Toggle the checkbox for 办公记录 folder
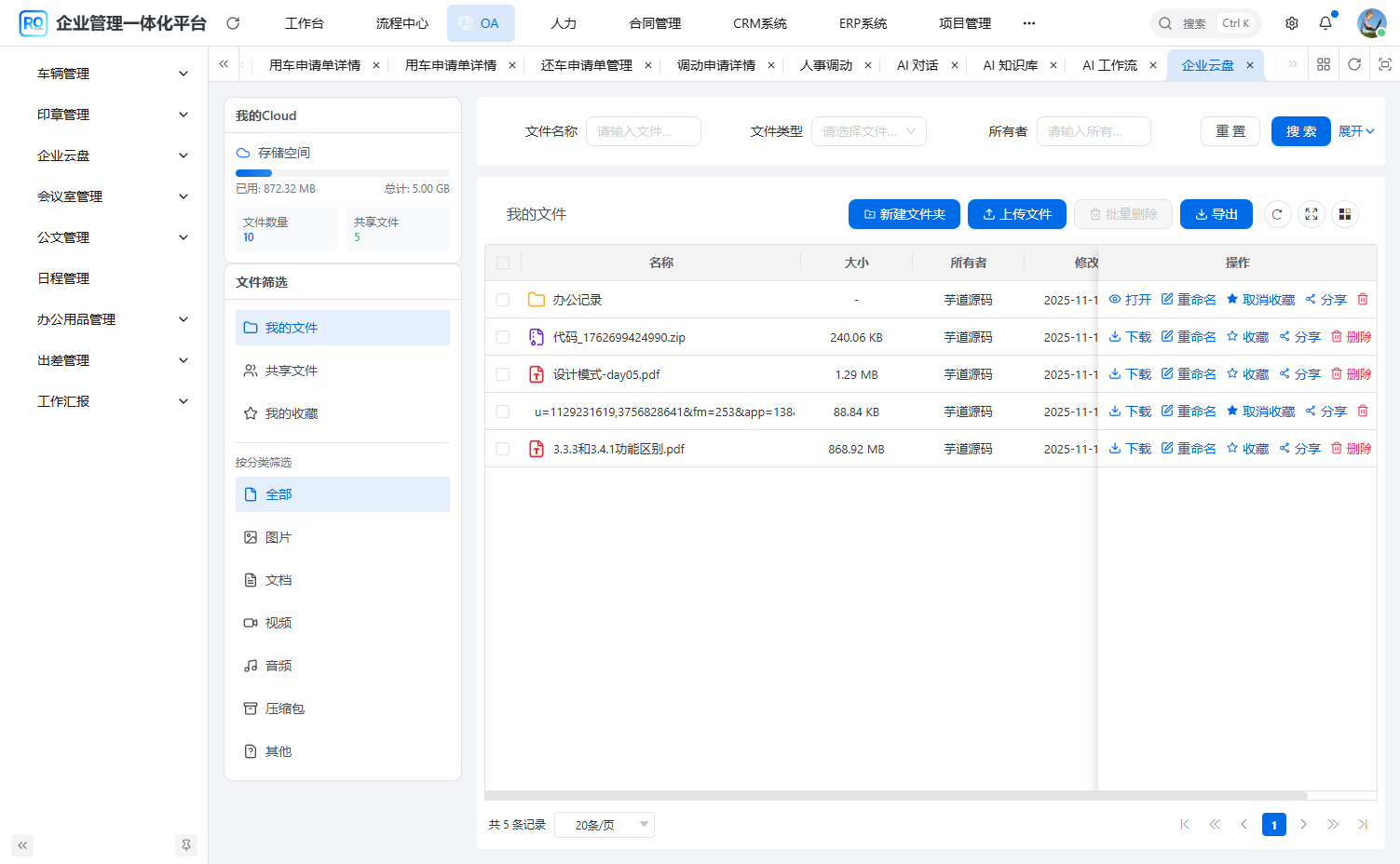The width and height of the screenshot is (1400, 864). click(x=502, y=299)
